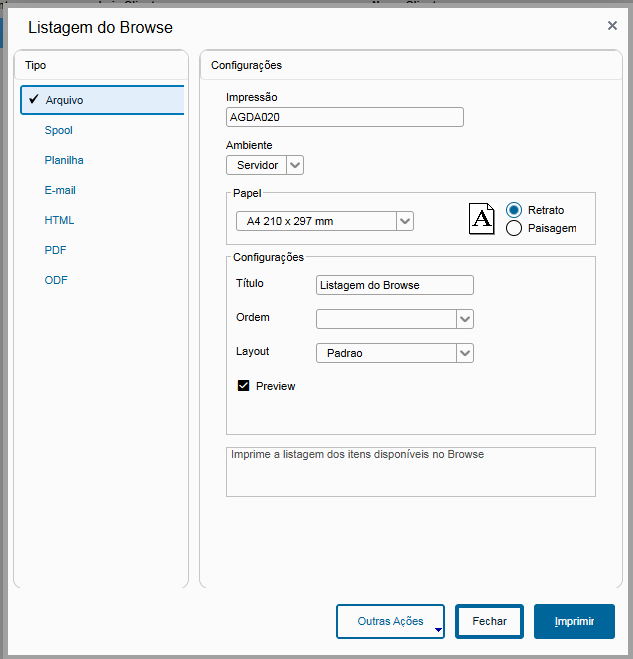Toggle the Preview checkbox
The image size is (633, 659).
coord(243,386)
